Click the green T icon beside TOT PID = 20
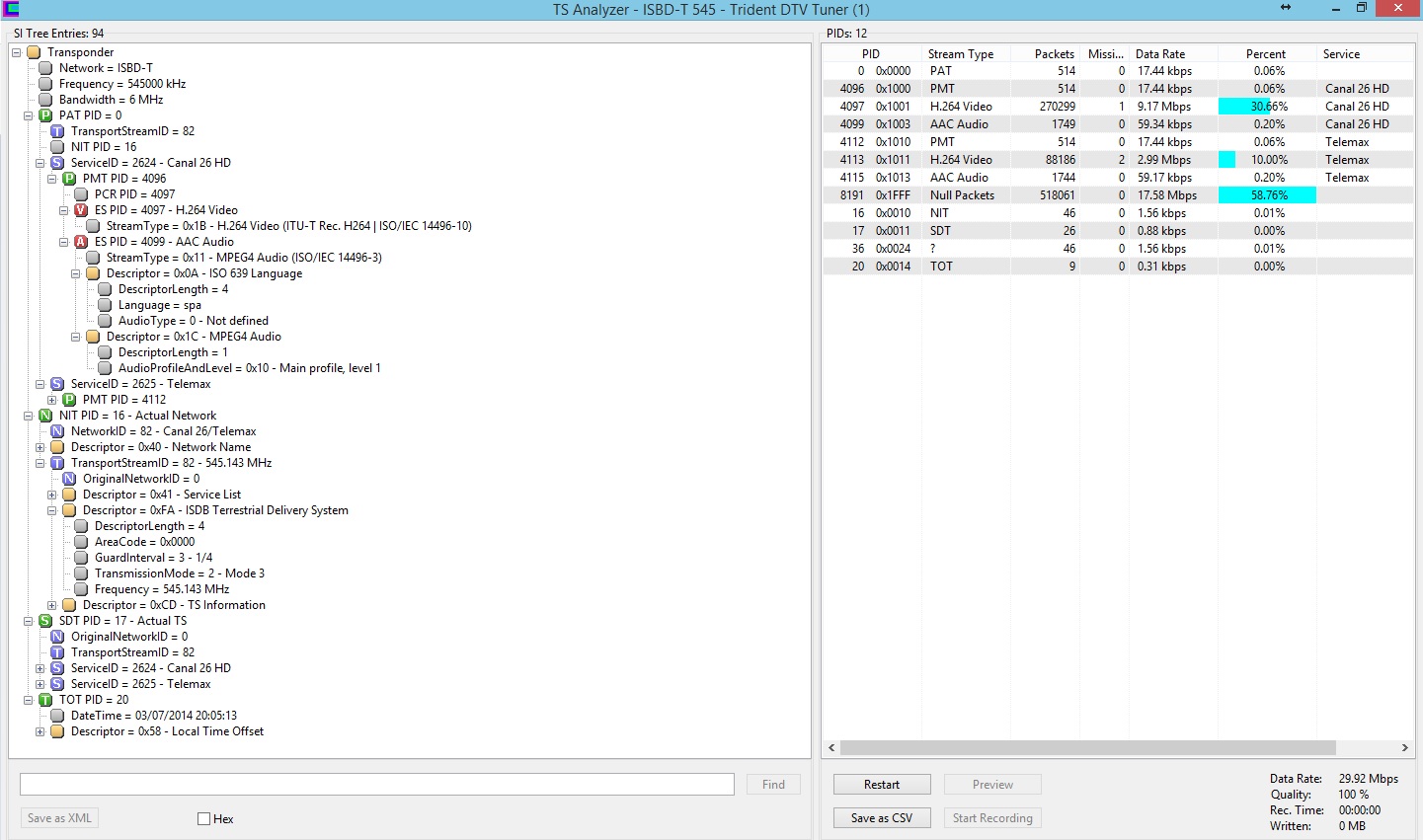Screen dimensions: 1423x840 tap(45, 700)
